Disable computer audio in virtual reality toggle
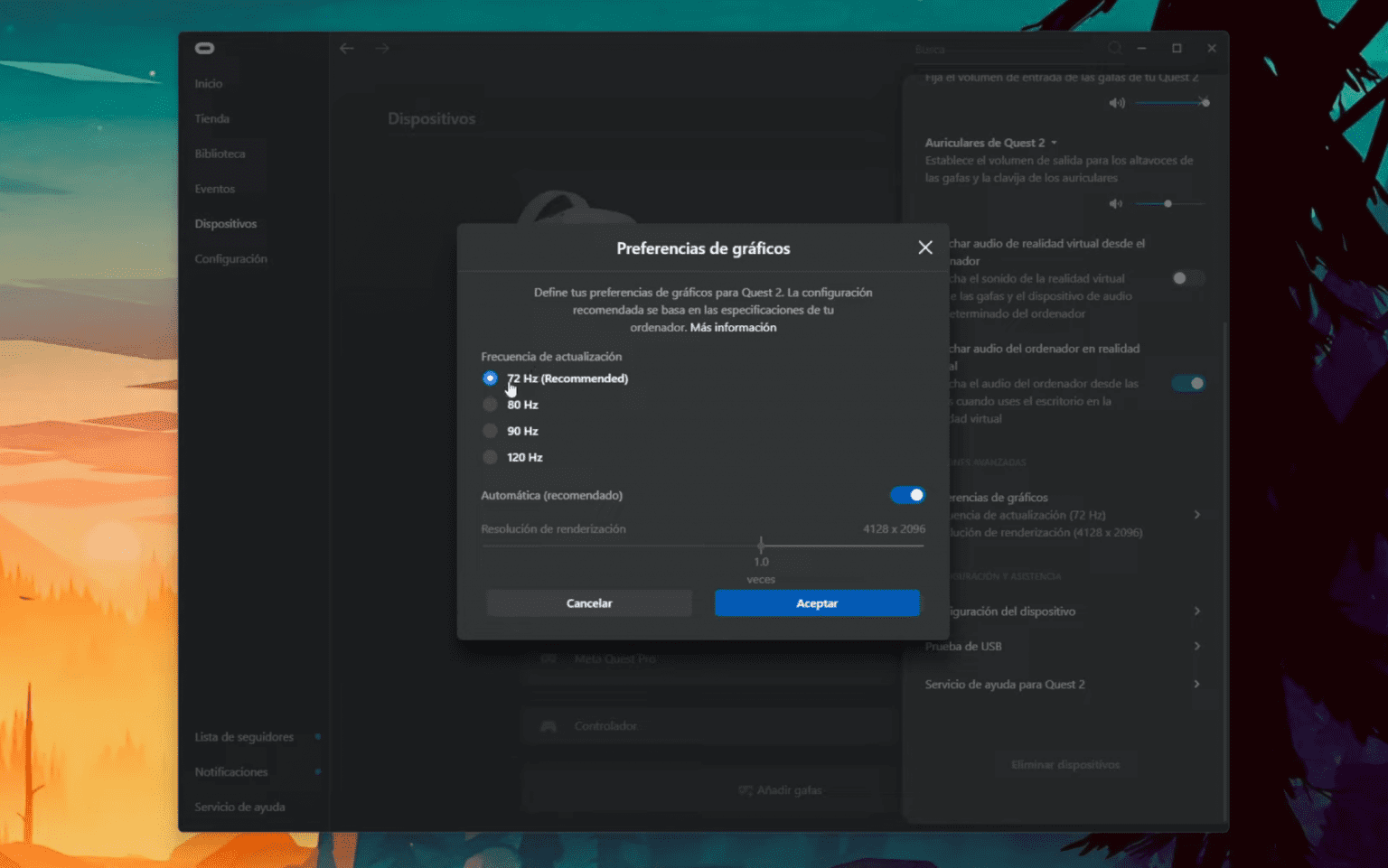The width and height of the screenshot is (1388, 868). point(1187,383)
